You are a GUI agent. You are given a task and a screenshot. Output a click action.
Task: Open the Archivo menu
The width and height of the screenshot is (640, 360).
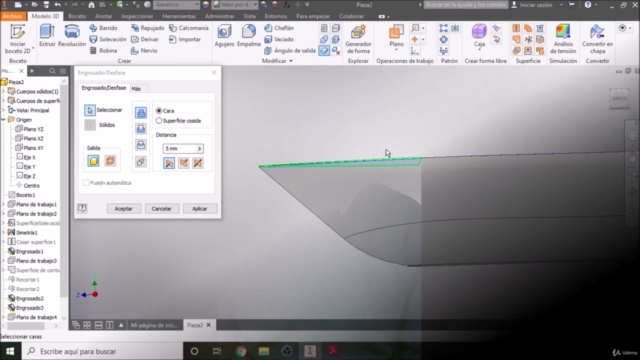point(12,16)
